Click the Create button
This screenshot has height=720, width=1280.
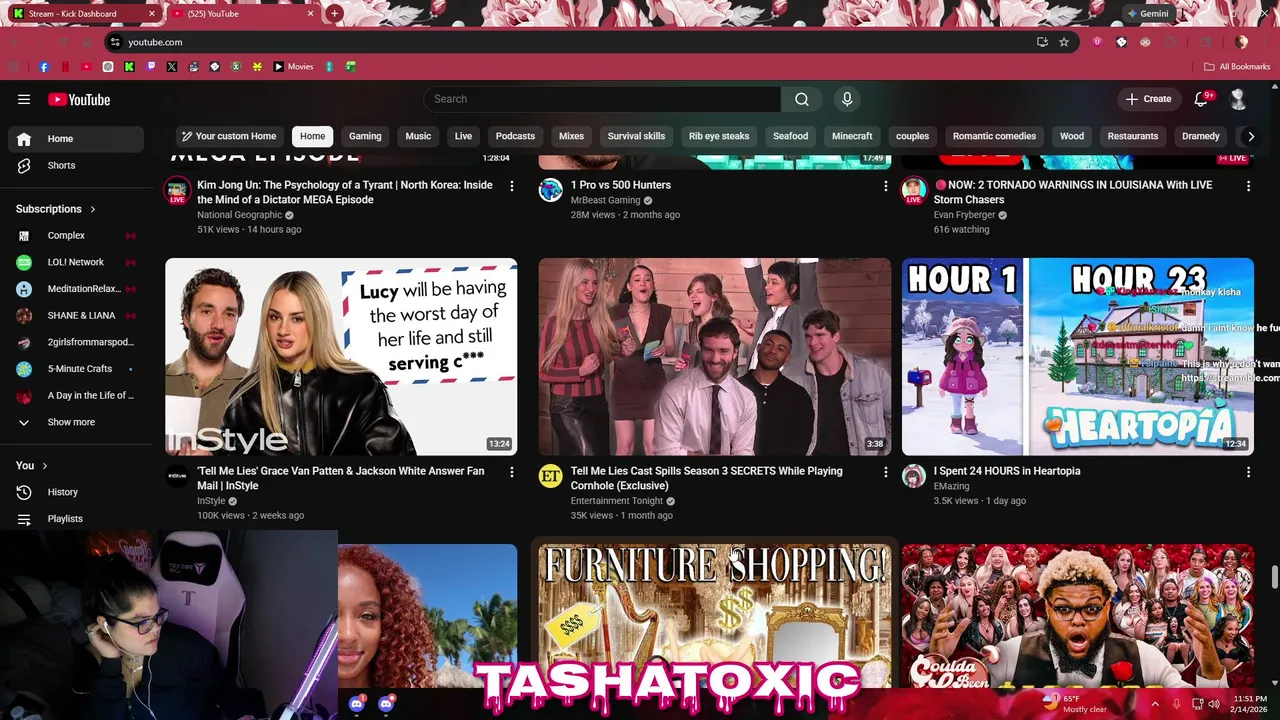pyautogui.click(x=1148, y=99)
